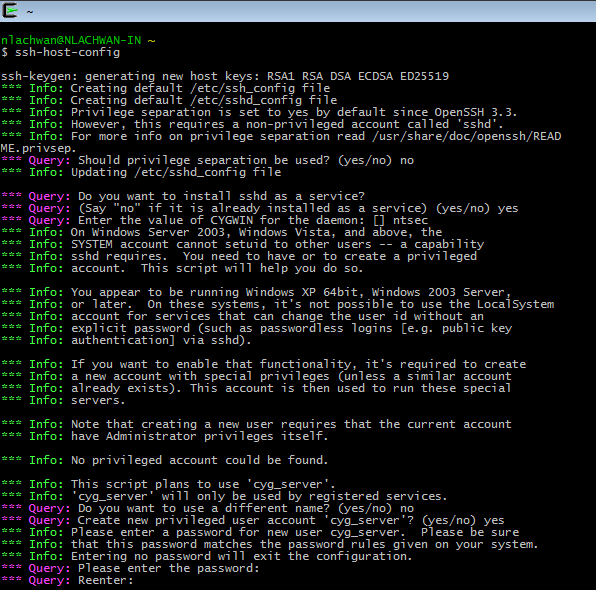Image resolution: width=596 pixels, height=590 pixels.
Task: Select the 'ssh-keygen: generating new host keys' line
Action: coord(225,76)
